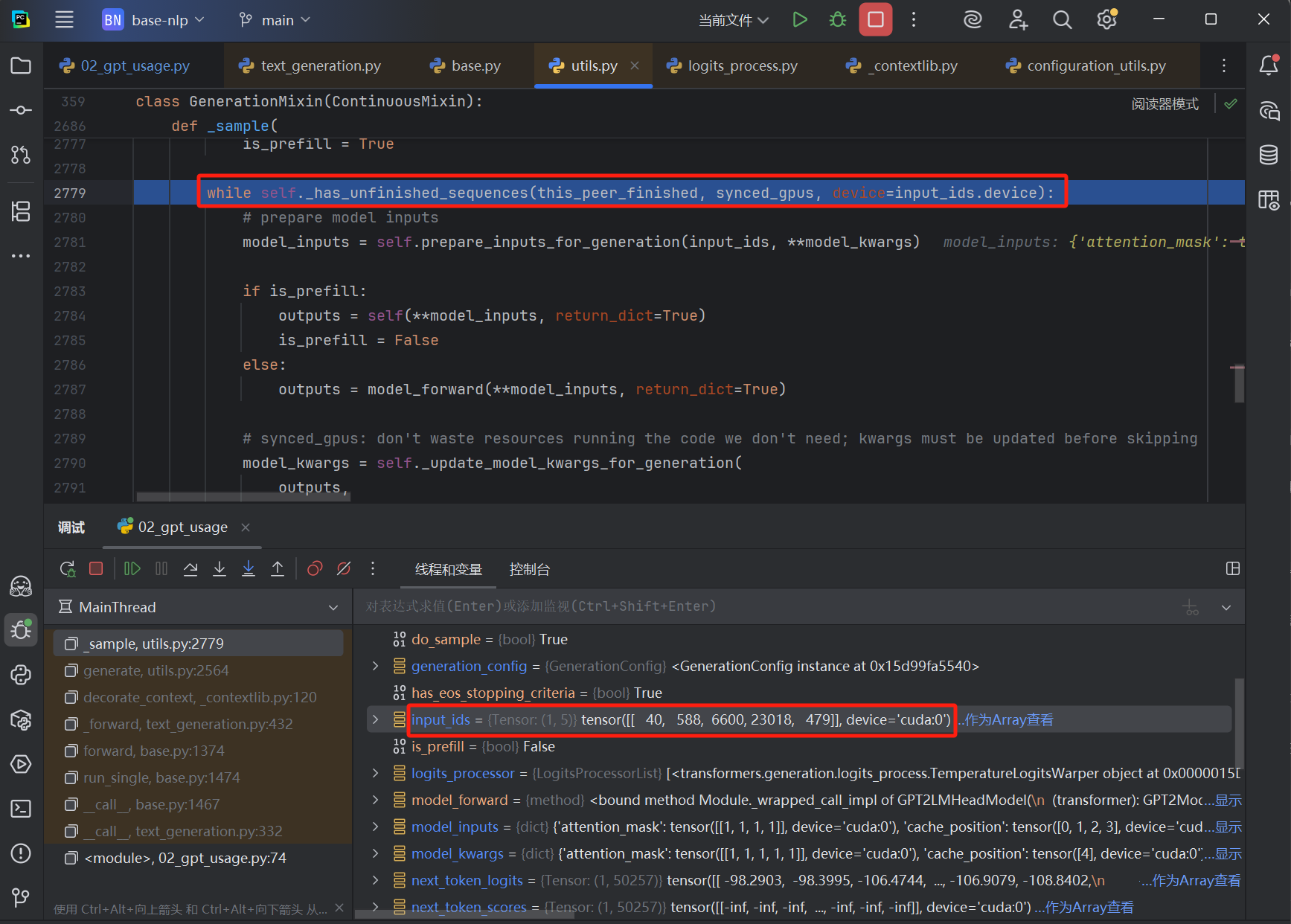Toggle Mute Breakpoints in debug toolbar
This screenshot has width=1291, height=924.
[x=344, y=569]
